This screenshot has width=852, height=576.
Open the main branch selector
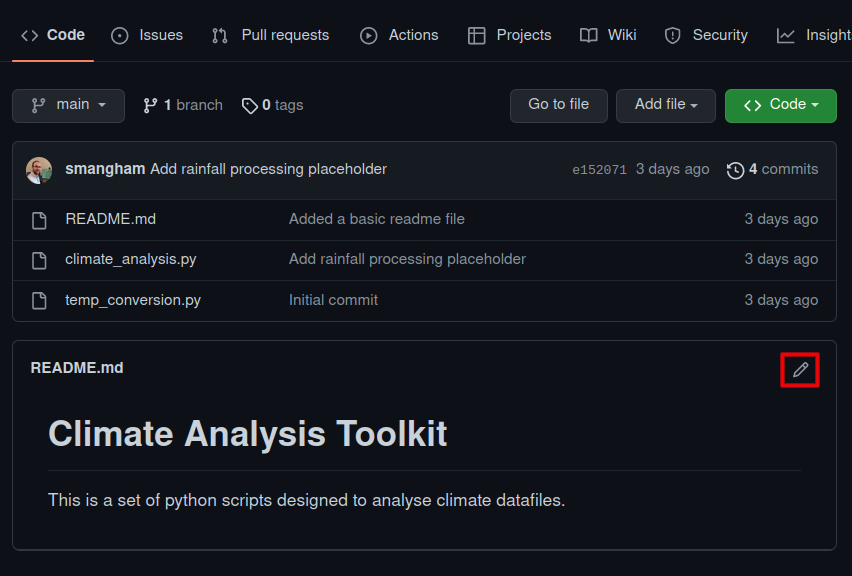[68, 105]
